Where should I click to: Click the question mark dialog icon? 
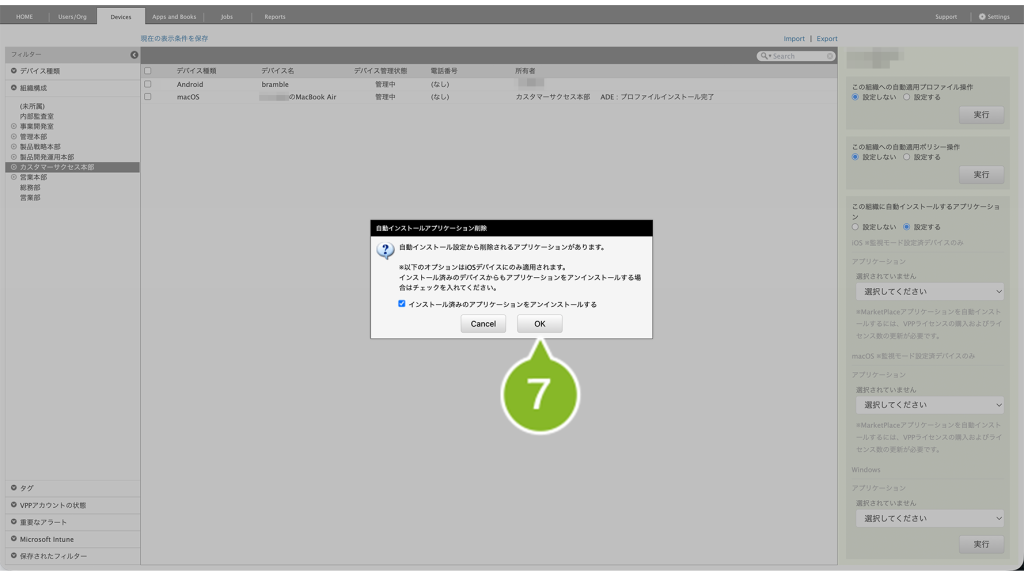pos(385,250)
